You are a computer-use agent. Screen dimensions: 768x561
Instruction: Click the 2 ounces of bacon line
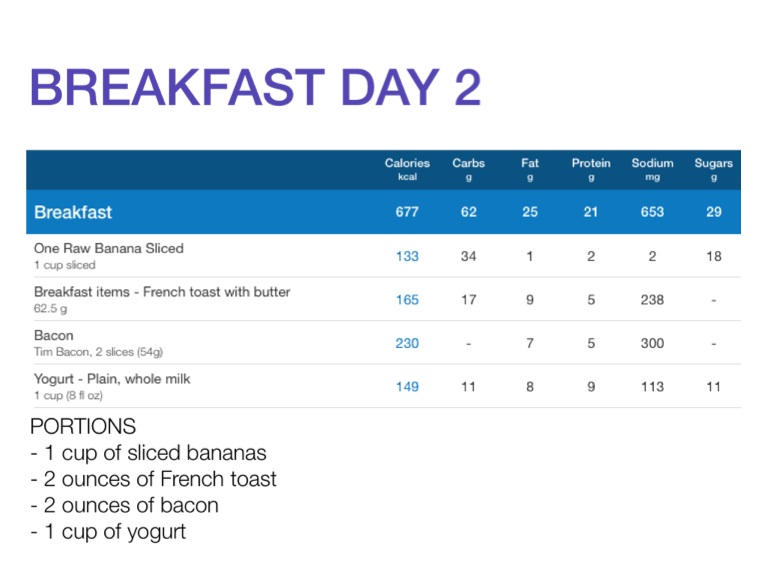(x=127, y=505)
